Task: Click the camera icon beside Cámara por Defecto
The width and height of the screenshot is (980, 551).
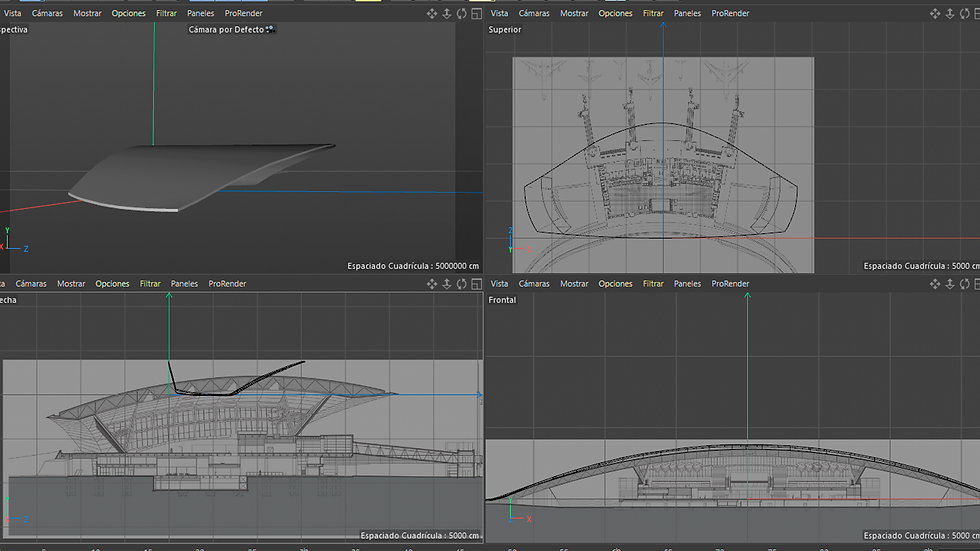Action: point(270,29)
